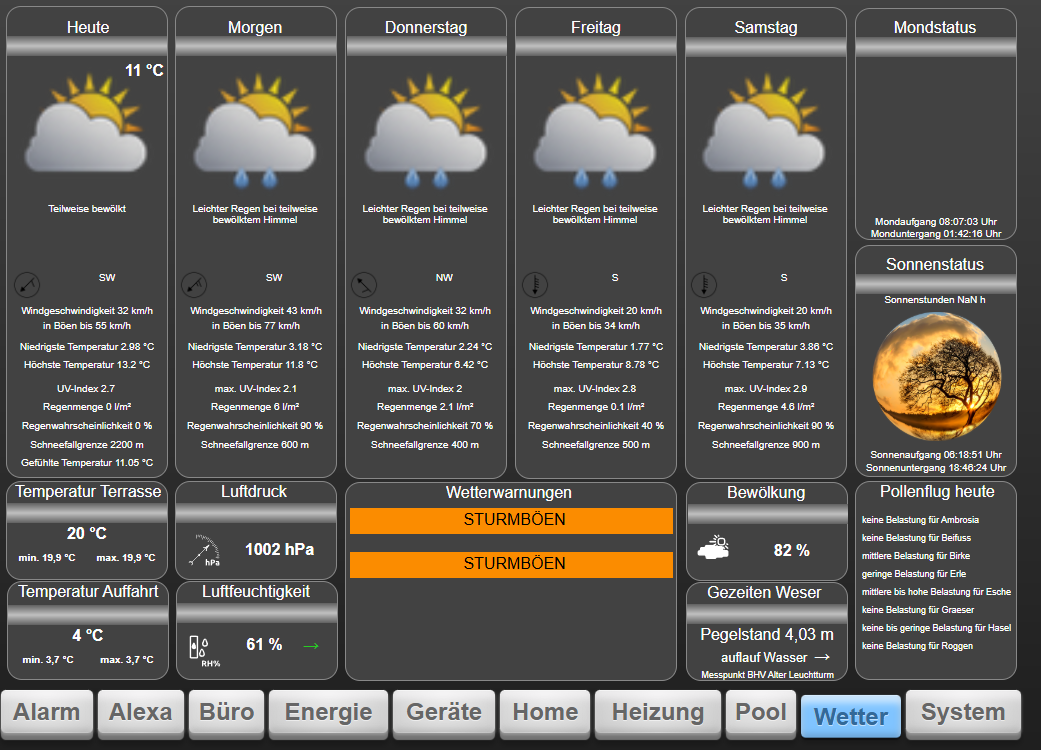
Task: Click the Pegelstand 4,03 m reading
Action: 766,633
